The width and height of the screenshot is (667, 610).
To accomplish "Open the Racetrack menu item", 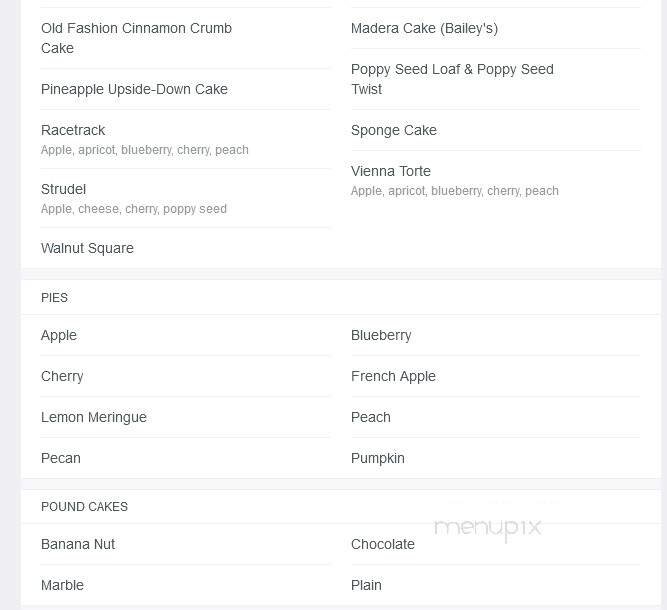I will pyautogui.click(x=73, y=130).
